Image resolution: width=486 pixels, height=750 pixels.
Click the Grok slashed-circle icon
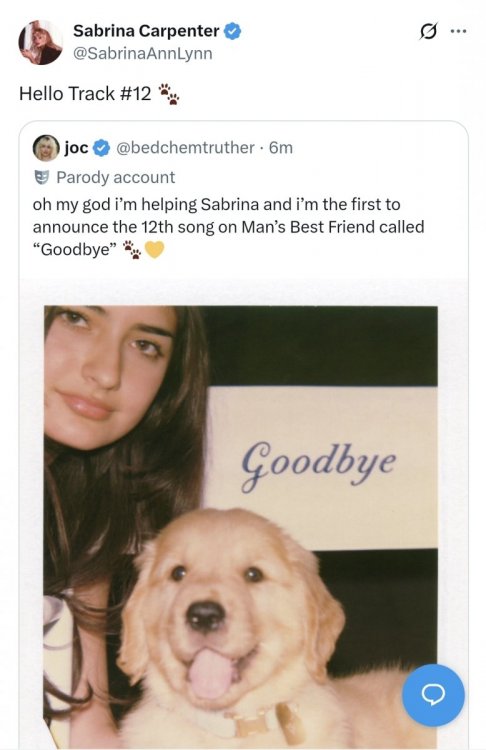(428, 32)
